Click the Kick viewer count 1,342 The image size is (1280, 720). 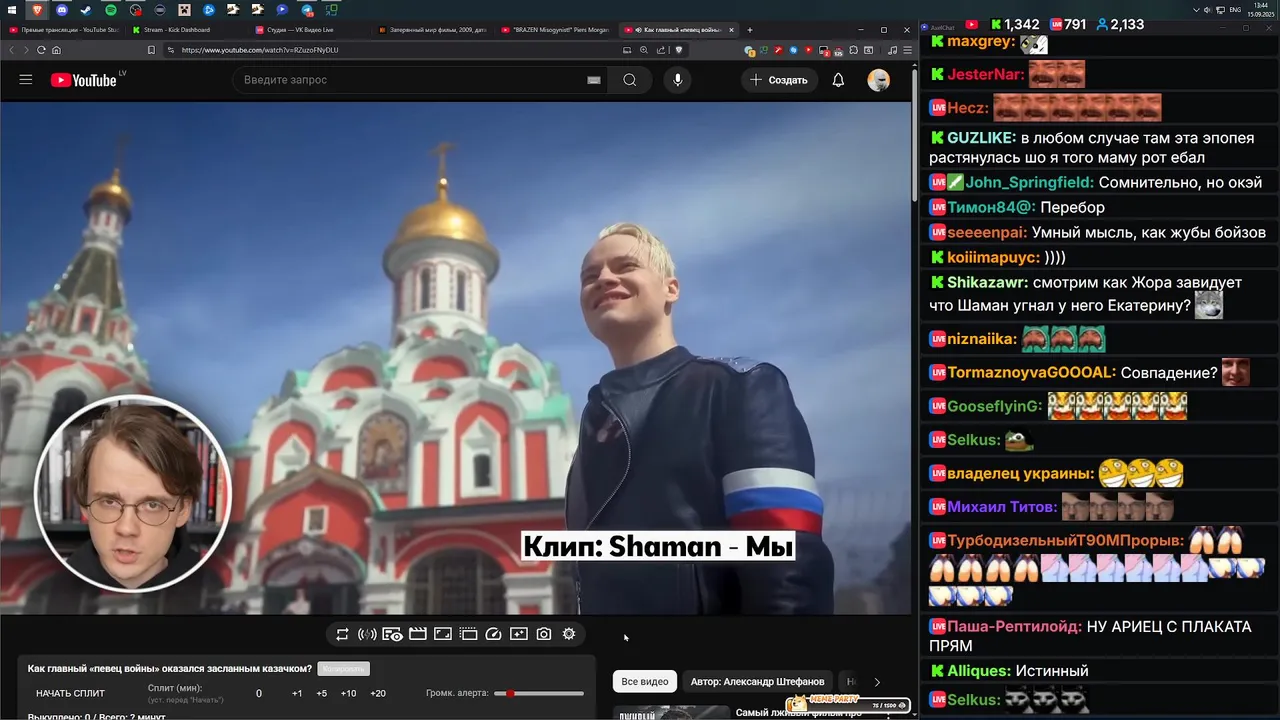click(x=1015, y=24)
